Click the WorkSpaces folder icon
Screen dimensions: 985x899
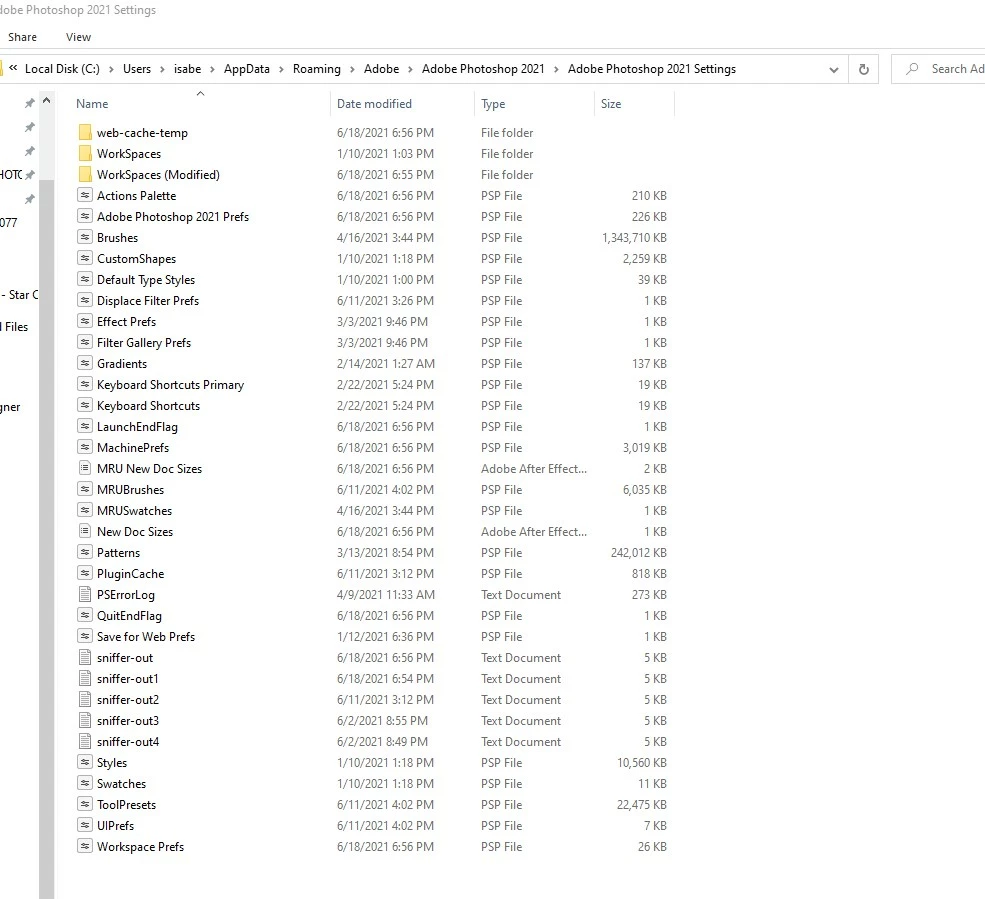click(85, 153)
